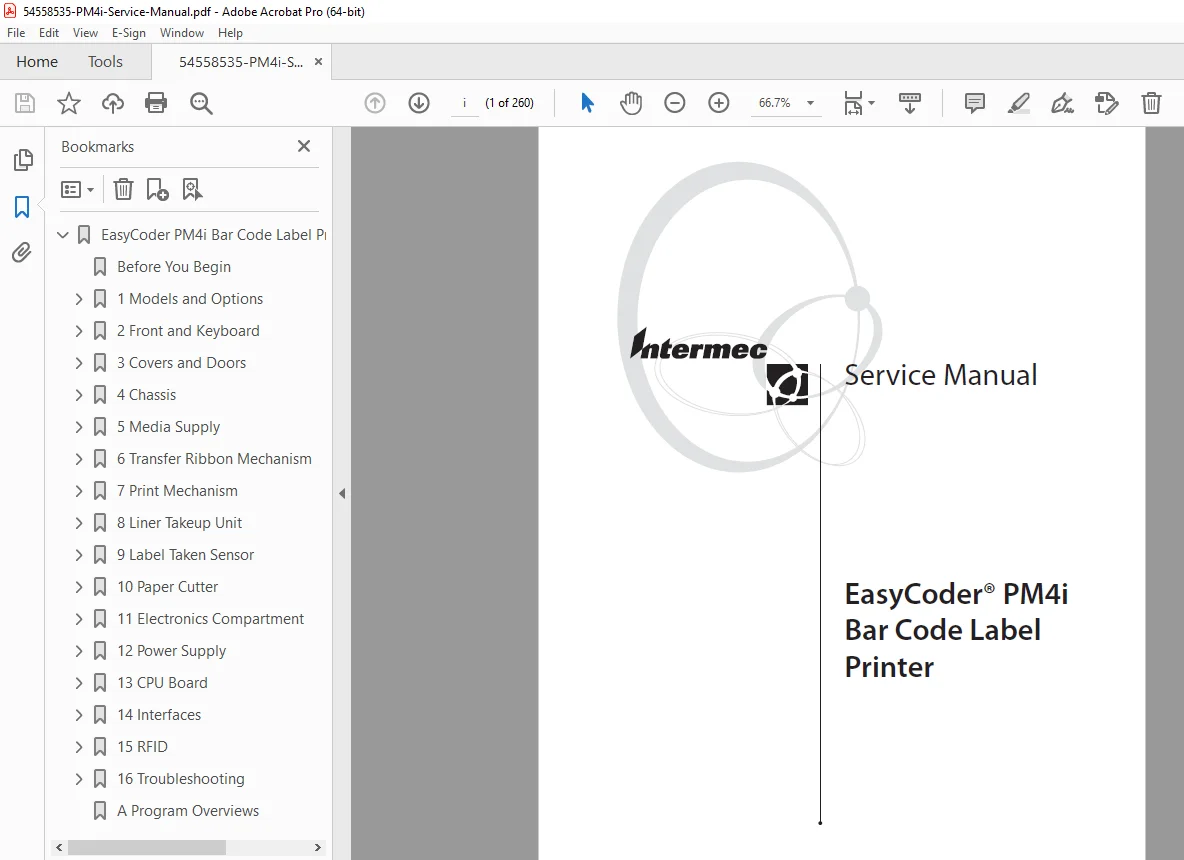Add a comment sticky note

pyautogui.click(x=975, y=103)
